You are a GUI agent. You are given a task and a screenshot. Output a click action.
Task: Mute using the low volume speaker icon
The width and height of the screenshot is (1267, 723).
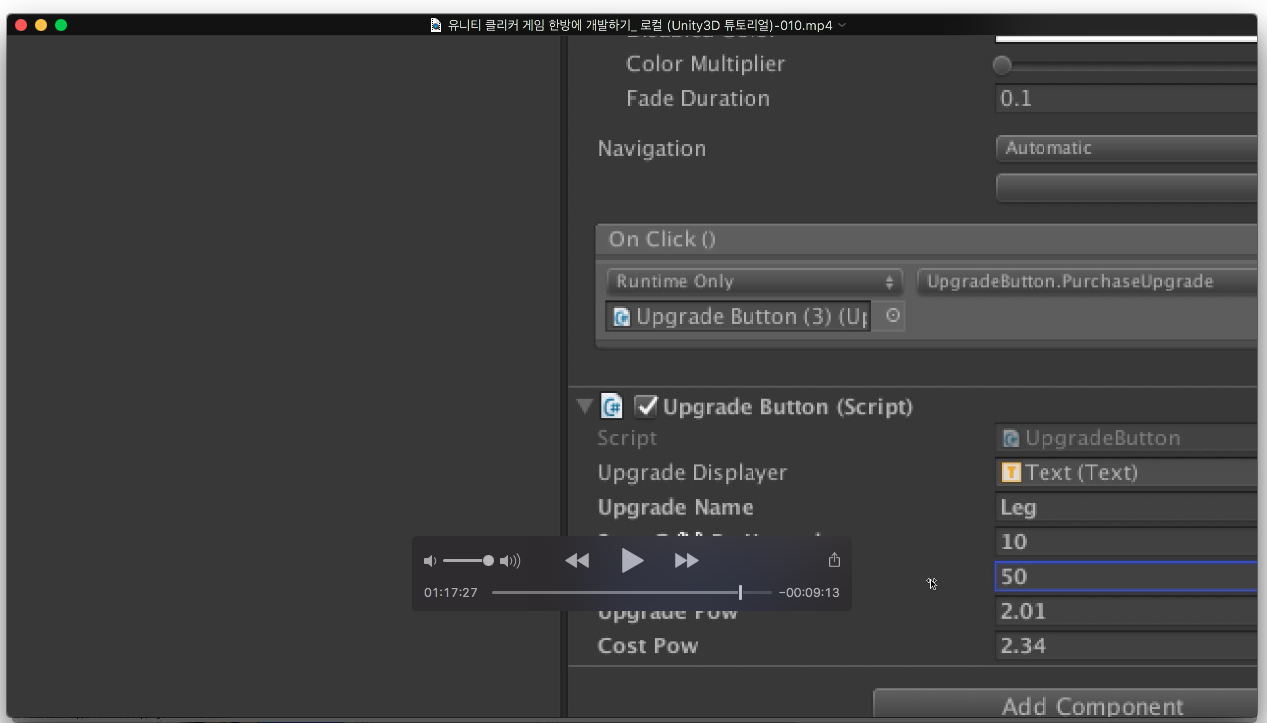coord(430,561)
